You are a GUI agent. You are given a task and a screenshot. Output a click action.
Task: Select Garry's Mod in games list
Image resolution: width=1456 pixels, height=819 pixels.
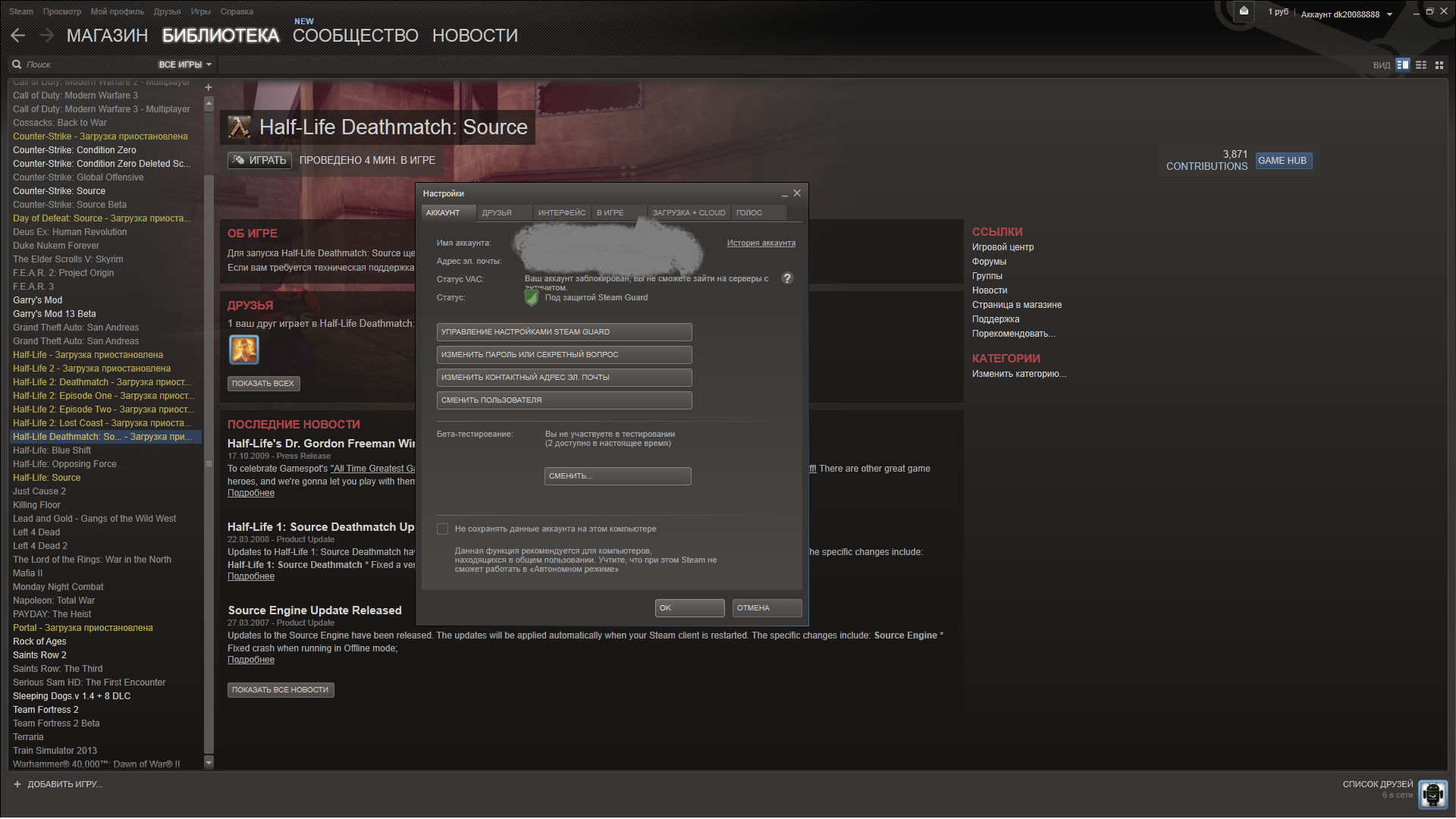tap(38, 300)
